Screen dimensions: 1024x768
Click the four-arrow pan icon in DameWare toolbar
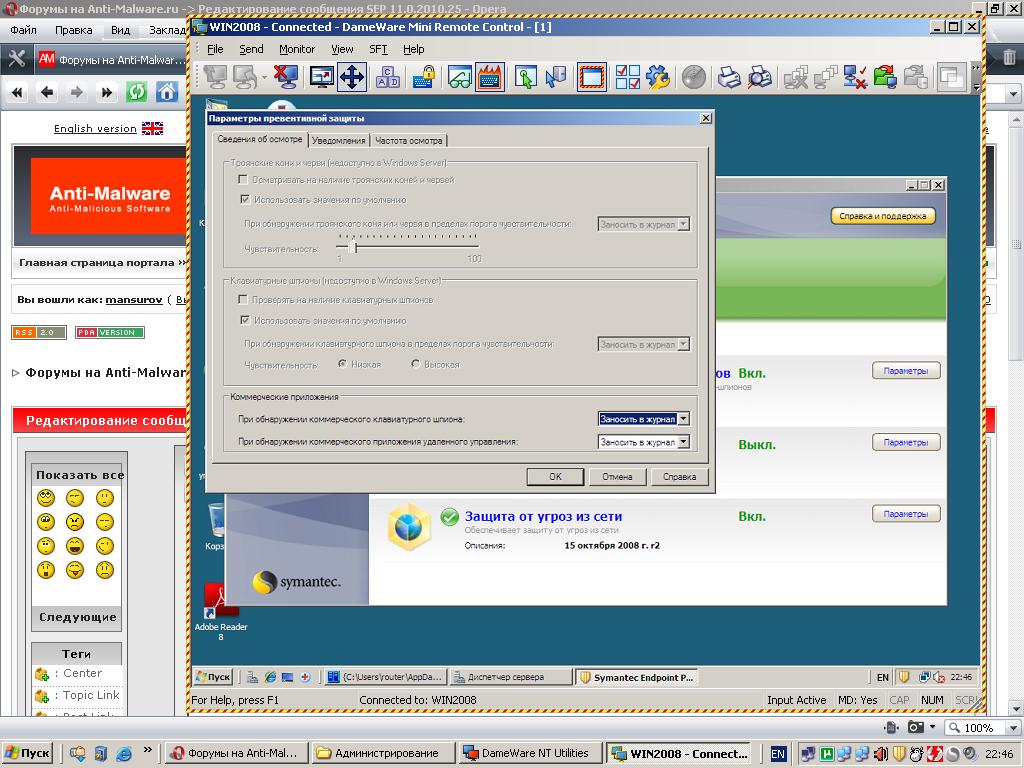pos(352,77)
